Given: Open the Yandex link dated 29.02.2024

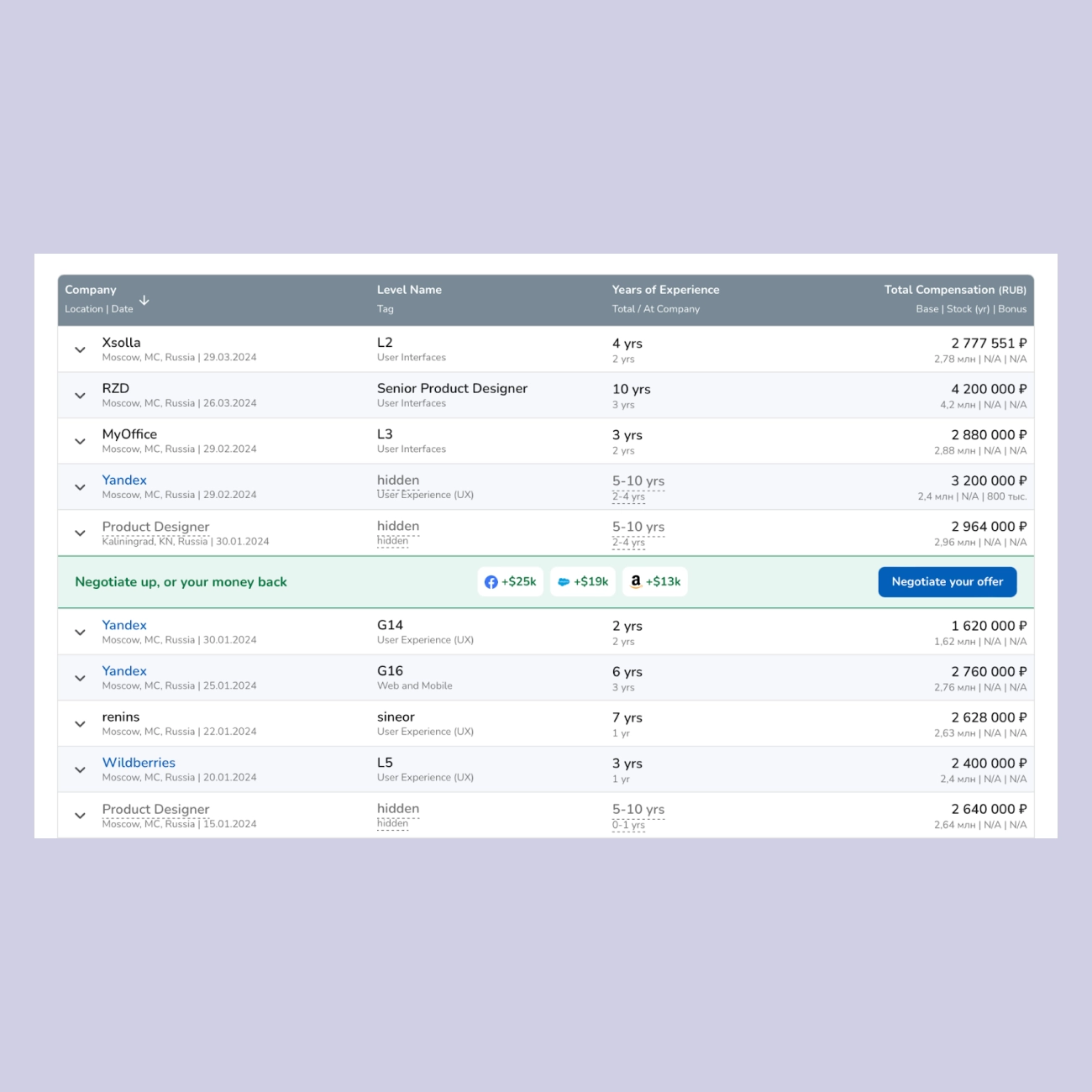Looking at the screenshot, I should (x=124, y=480).
